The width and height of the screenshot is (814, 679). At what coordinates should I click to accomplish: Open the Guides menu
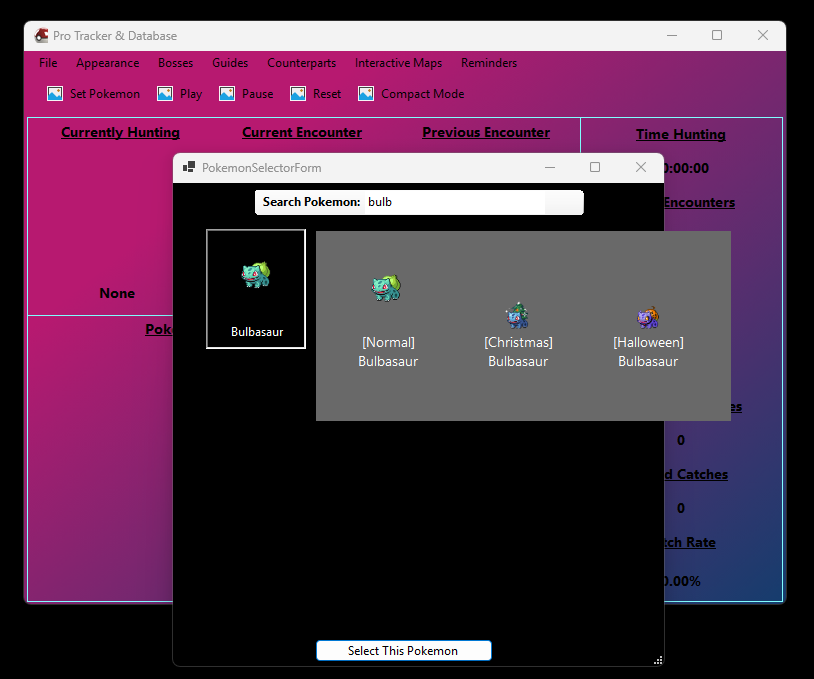230,63
